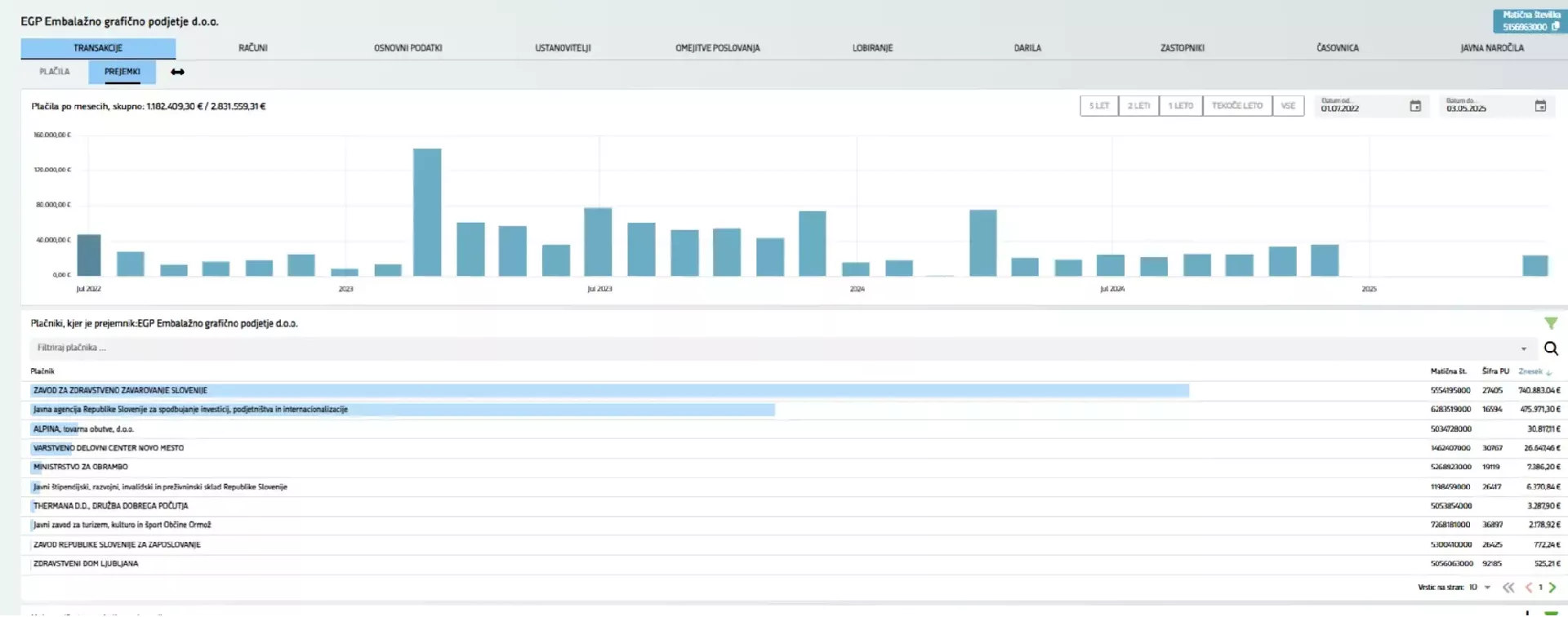Open ZAVOD ZA ZDRAVSTVENO ZAVAROVANJE SLOVENIJE row
1568x617 pixels.
coord(120,391)
